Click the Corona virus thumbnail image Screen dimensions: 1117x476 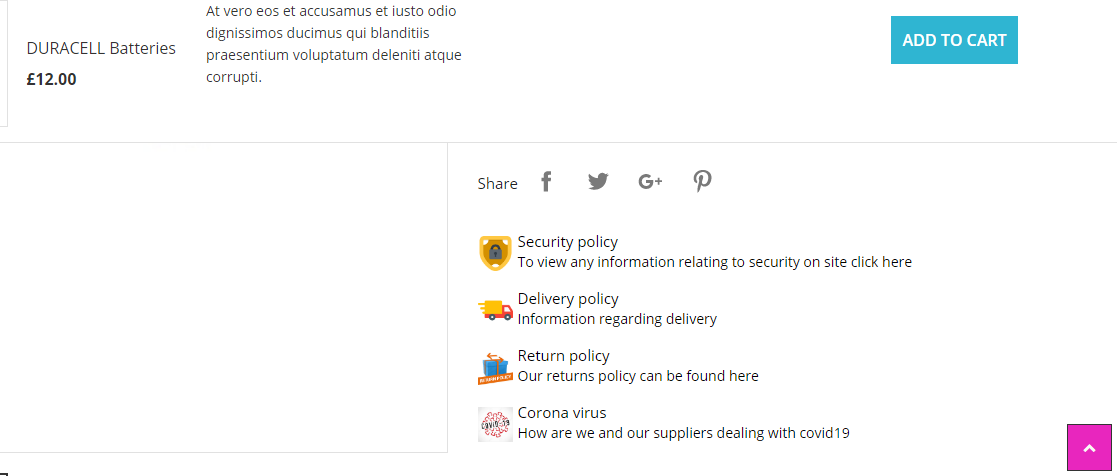click(x=495, y=424)
